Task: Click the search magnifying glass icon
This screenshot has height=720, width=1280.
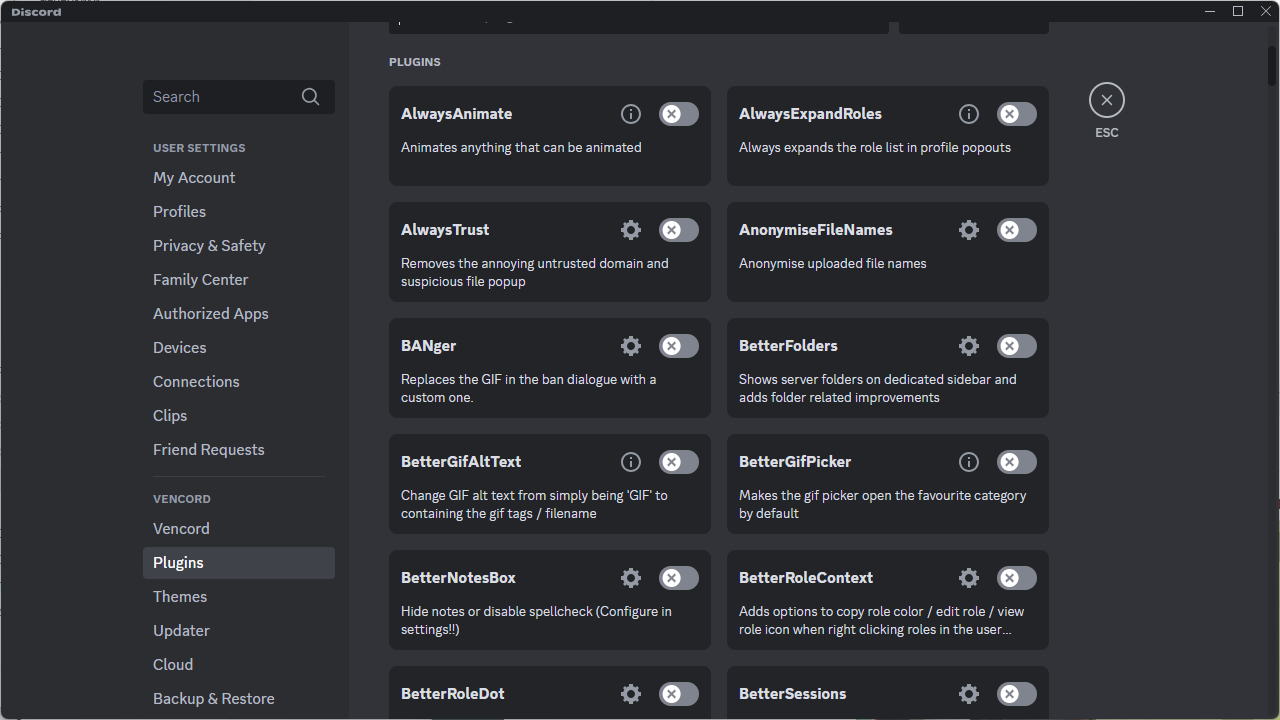Action: click(310, 96)
